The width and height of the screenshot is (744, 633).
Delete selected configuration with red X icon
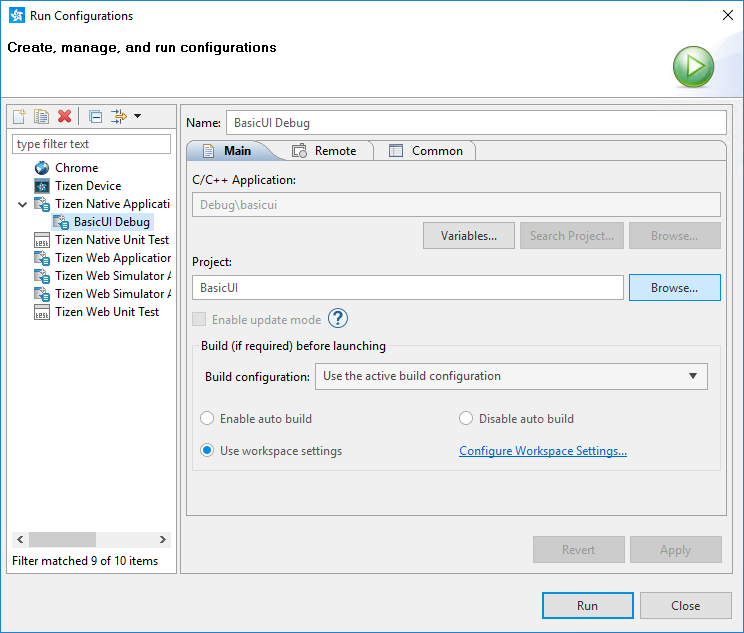pyautogui.click(x=65, y=116)
